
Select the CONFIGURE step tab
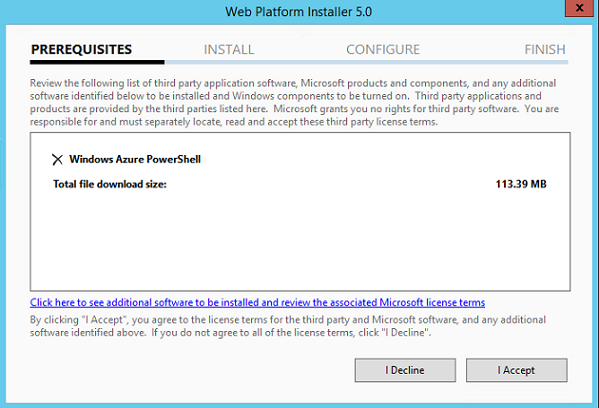click(383, 49)
